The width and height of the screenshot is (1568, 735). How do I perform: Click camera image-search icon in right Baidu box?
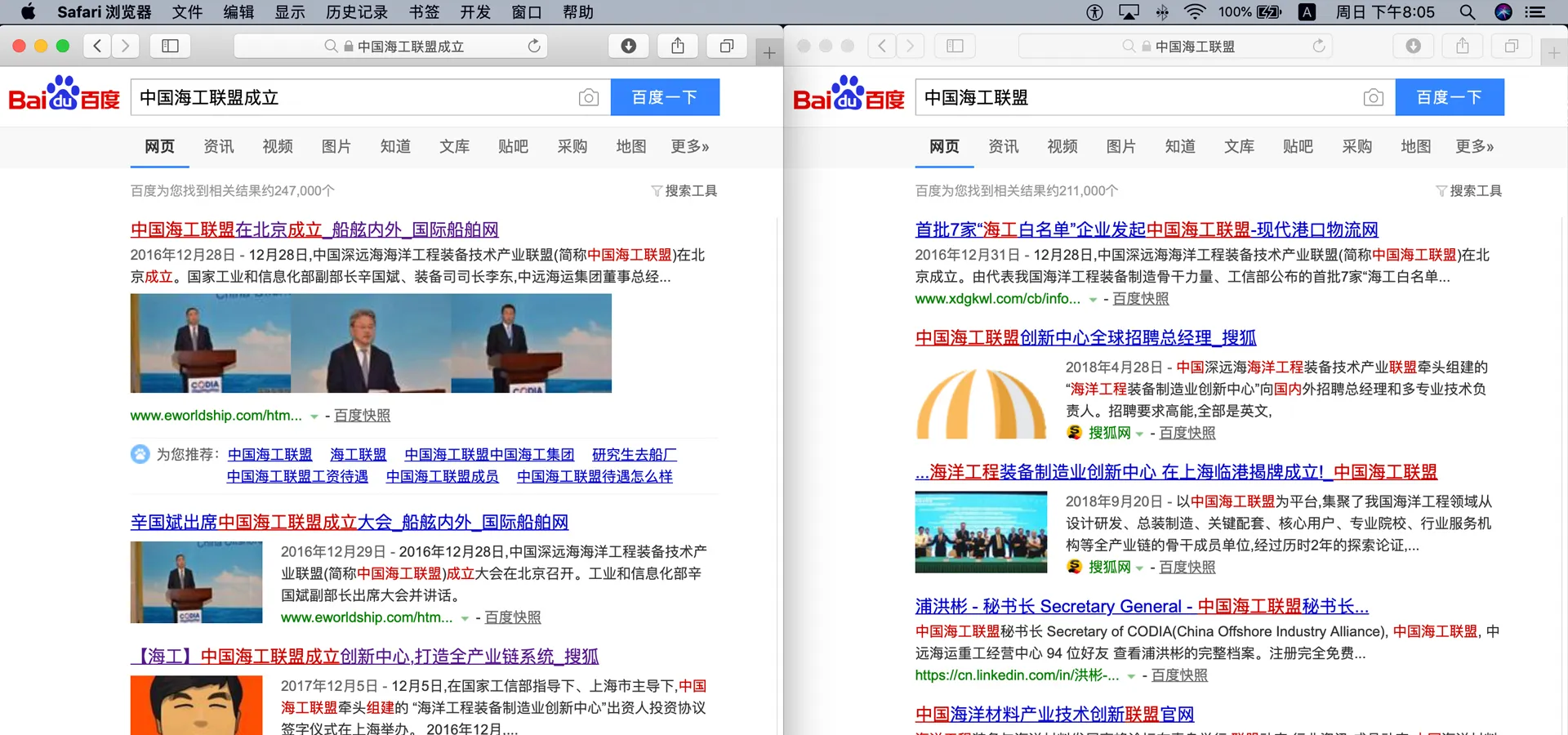click(1374, 98)
